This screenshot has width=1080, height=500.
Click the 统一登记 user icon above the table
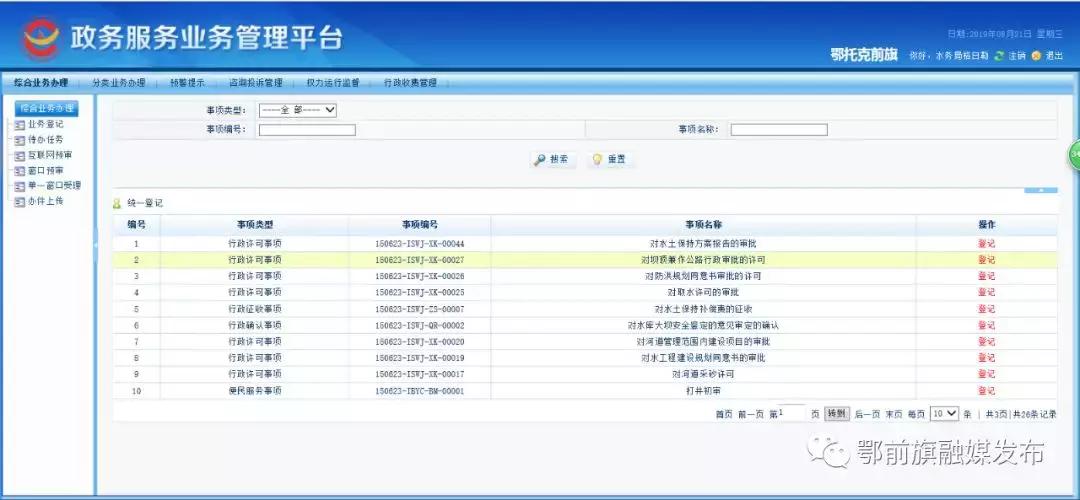point(117,204)
